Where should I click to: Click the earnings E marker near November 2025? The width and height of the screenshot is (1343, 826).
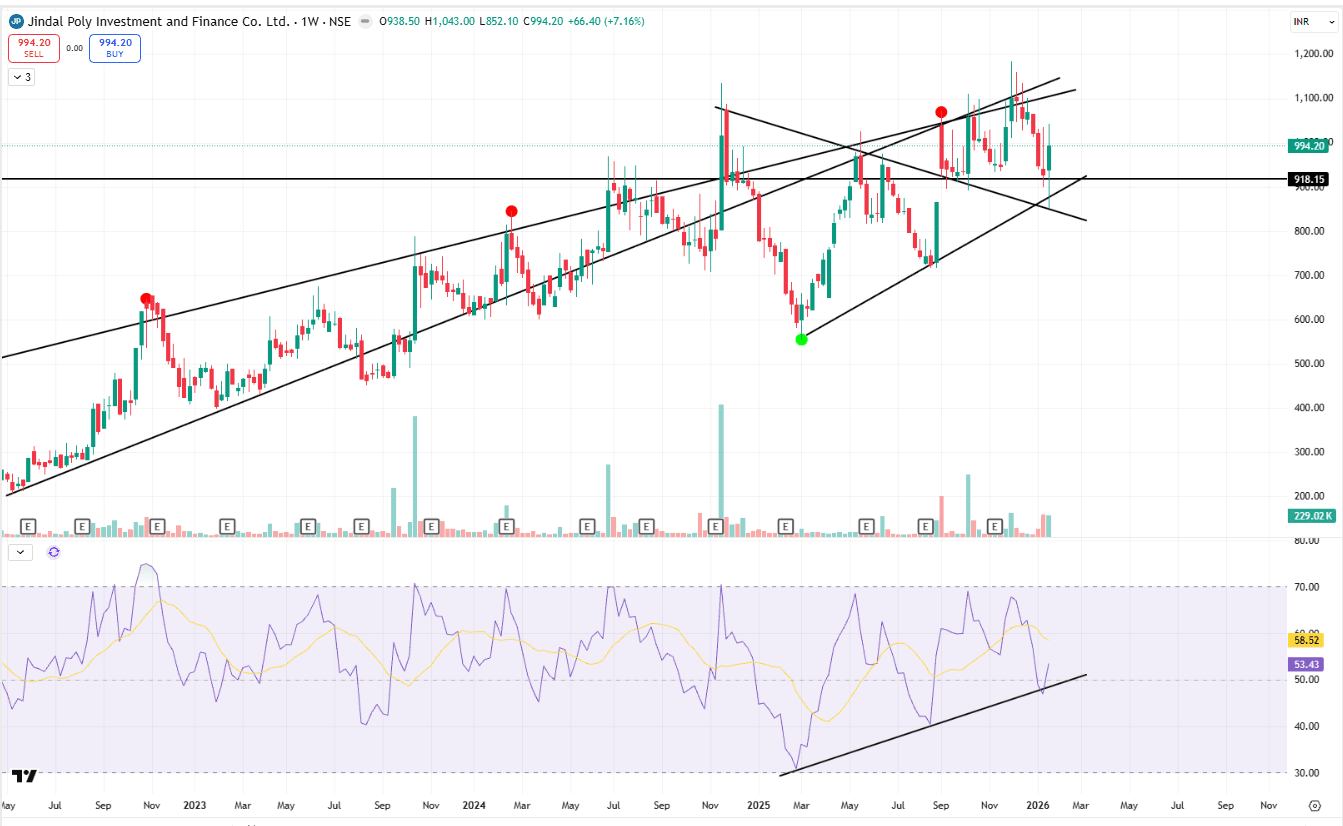click(995, 526)
